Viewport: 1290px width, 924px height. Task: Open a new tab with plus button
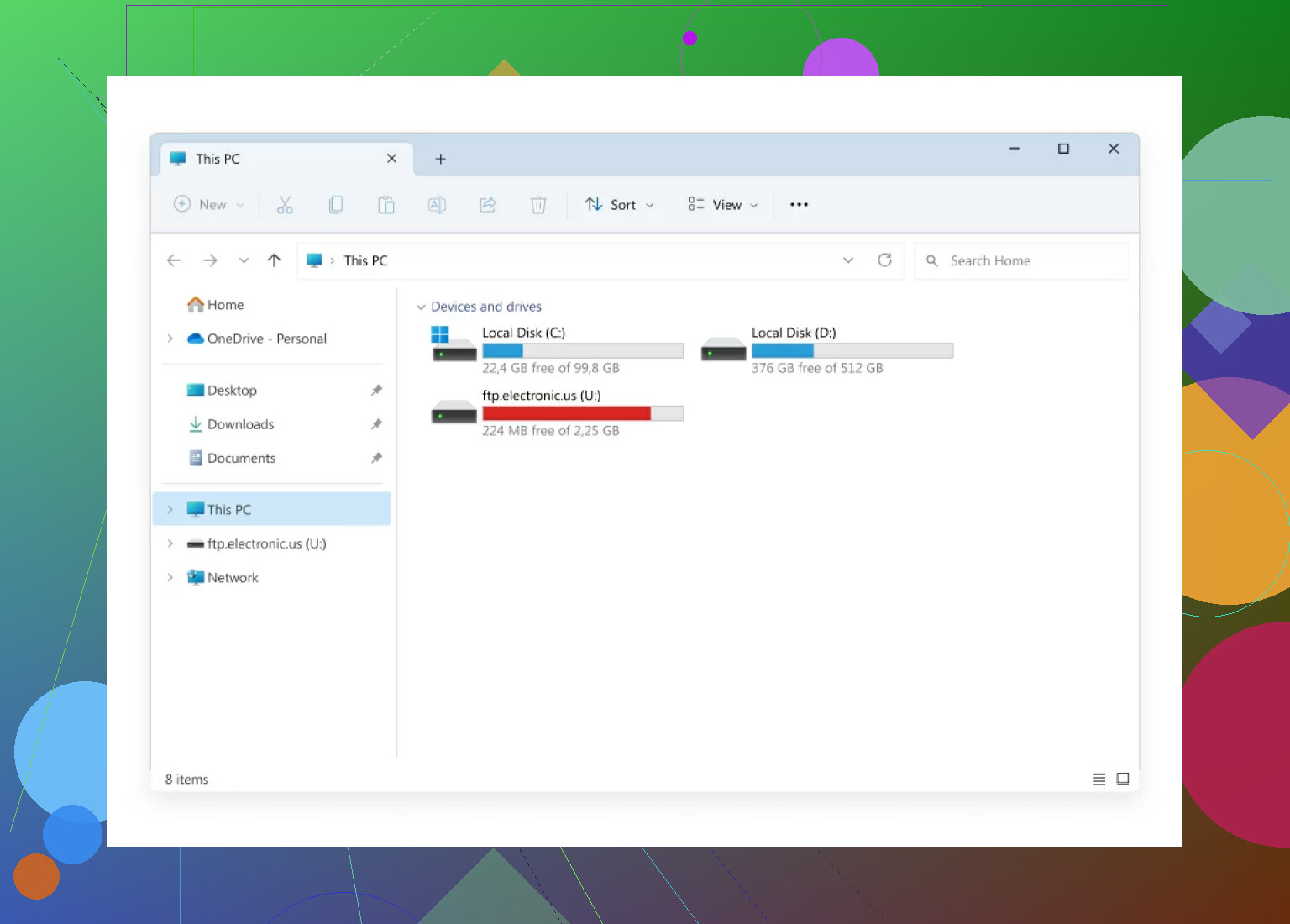click(440, 160)
